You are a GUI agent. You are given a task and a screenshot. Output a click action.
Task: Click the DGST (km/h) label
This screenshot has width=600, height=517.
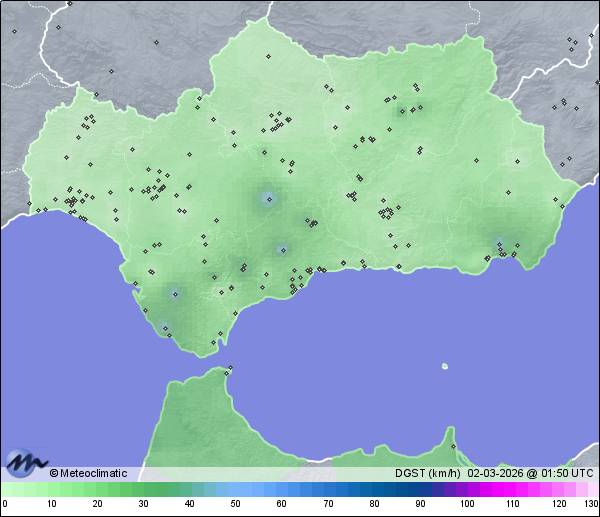[x=427, y=473]
